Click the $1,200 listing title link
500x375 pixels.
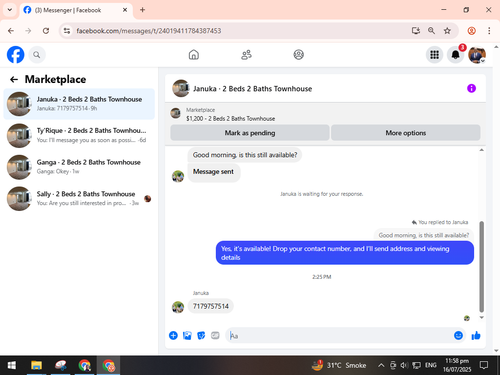pyautogui.click(x=230, y=119)
